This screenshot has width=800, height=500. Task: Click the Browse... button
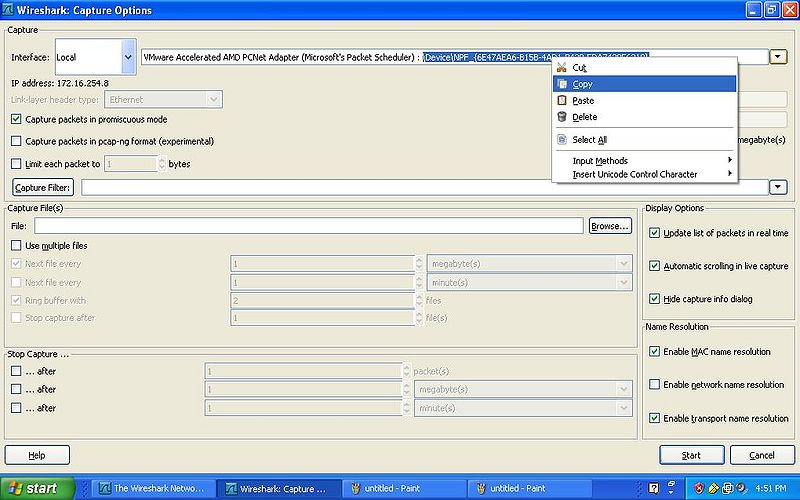(x=610, y=226)
